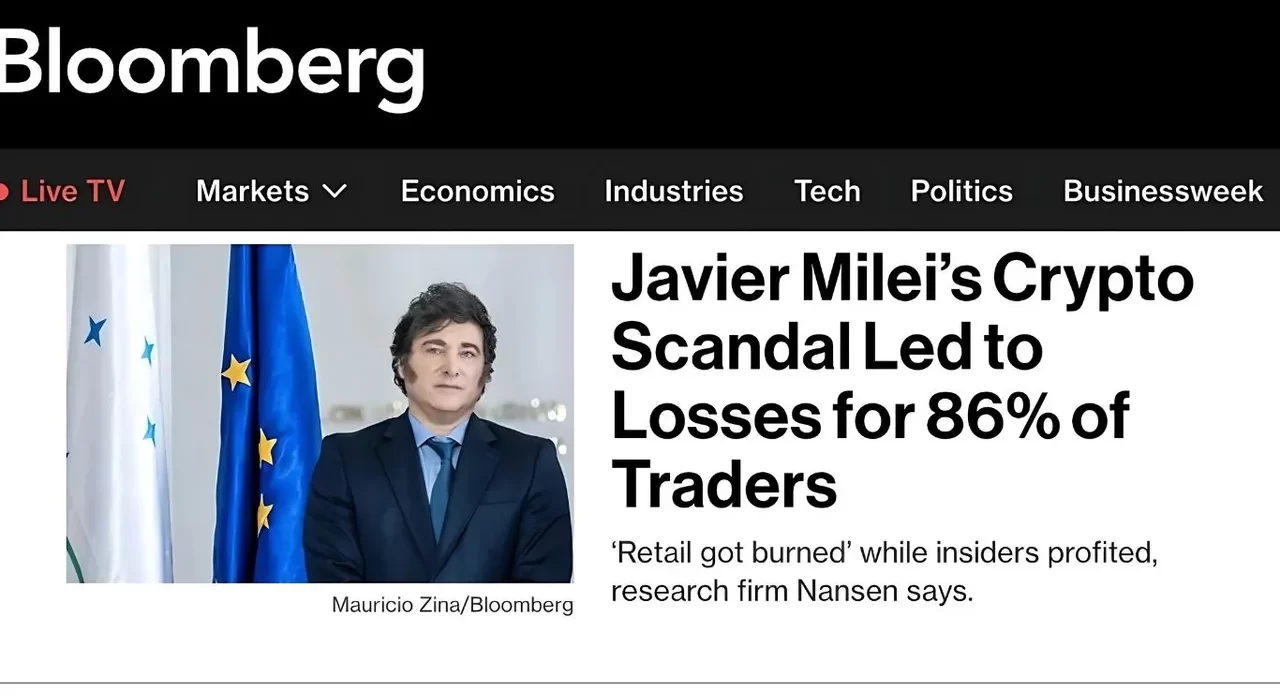
Task: Open the Markets menu
Action: [252, 191]
